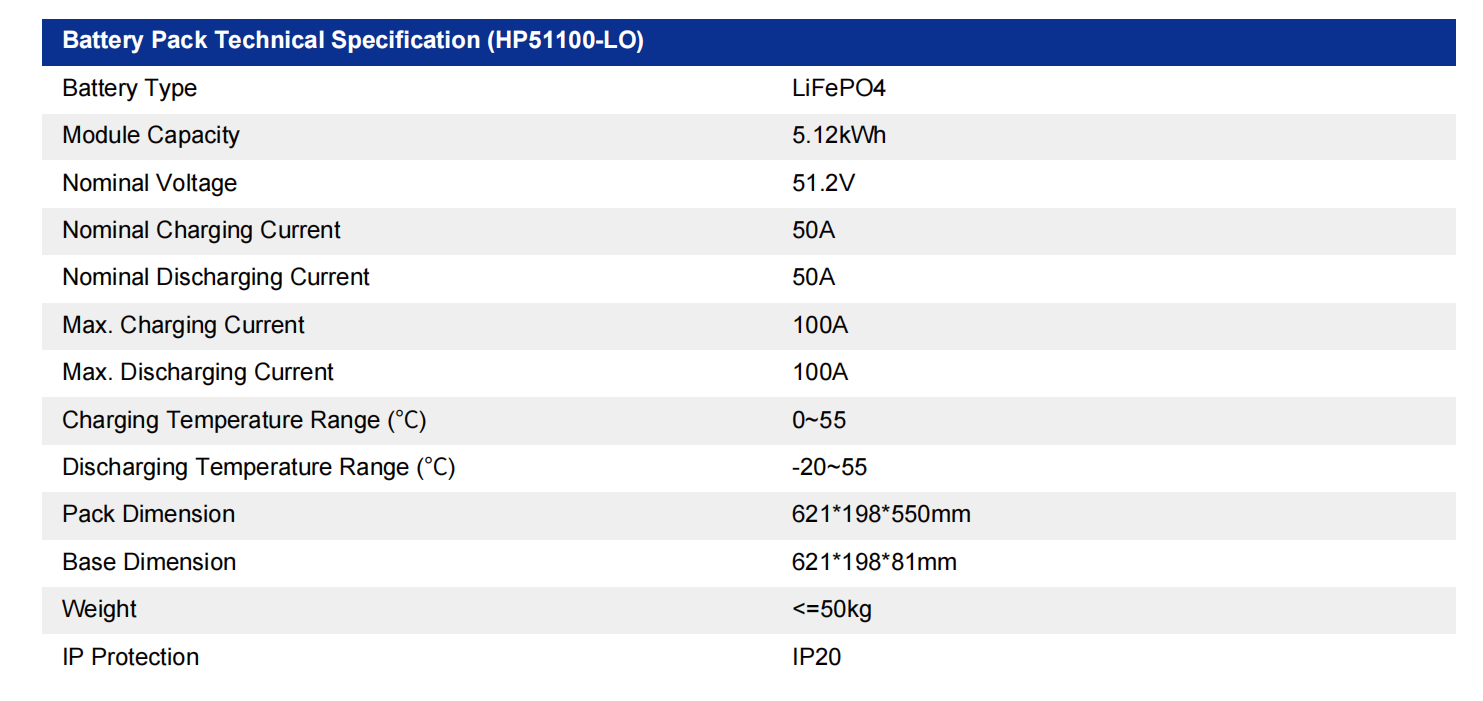Click the Max. Discharging Current 100A value
The image size is (1483, 701).
[819, 372]
